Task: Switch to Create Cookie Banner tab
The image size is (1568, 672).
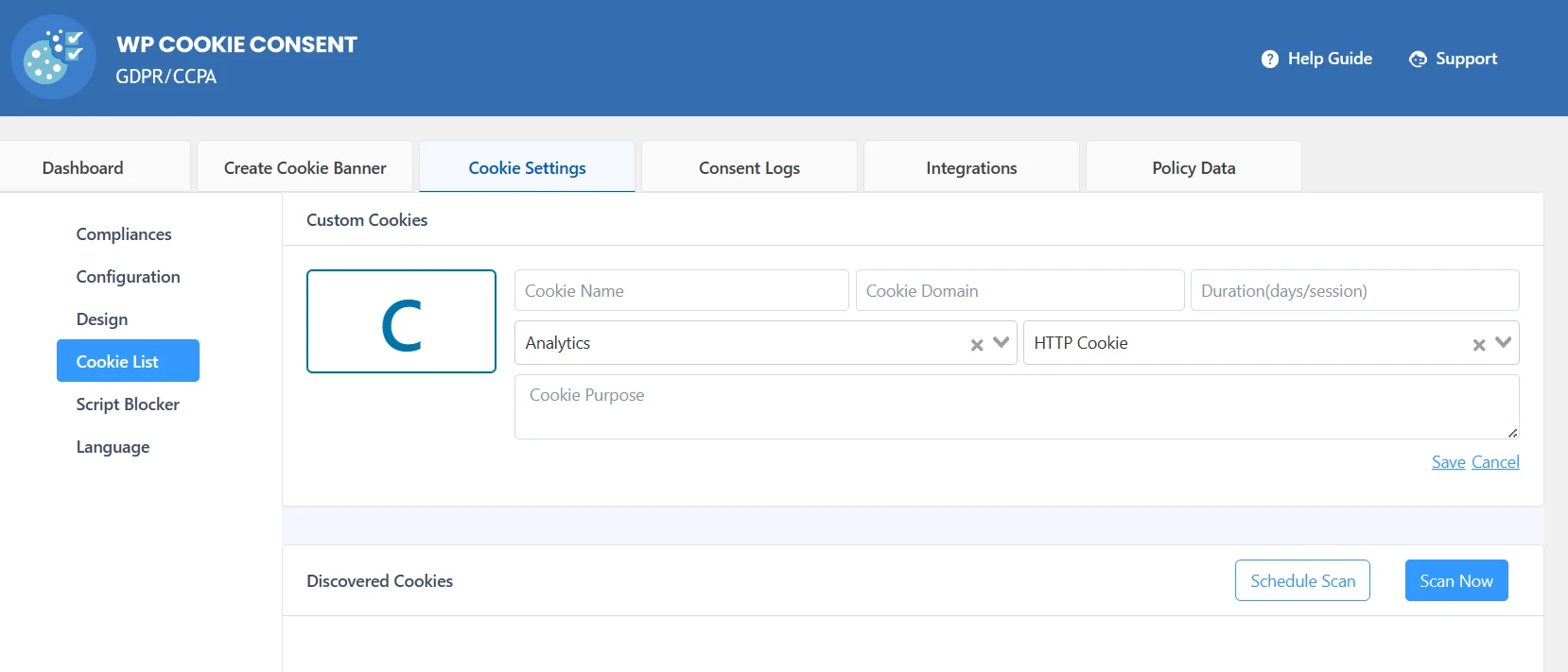Action: [305, 166]
